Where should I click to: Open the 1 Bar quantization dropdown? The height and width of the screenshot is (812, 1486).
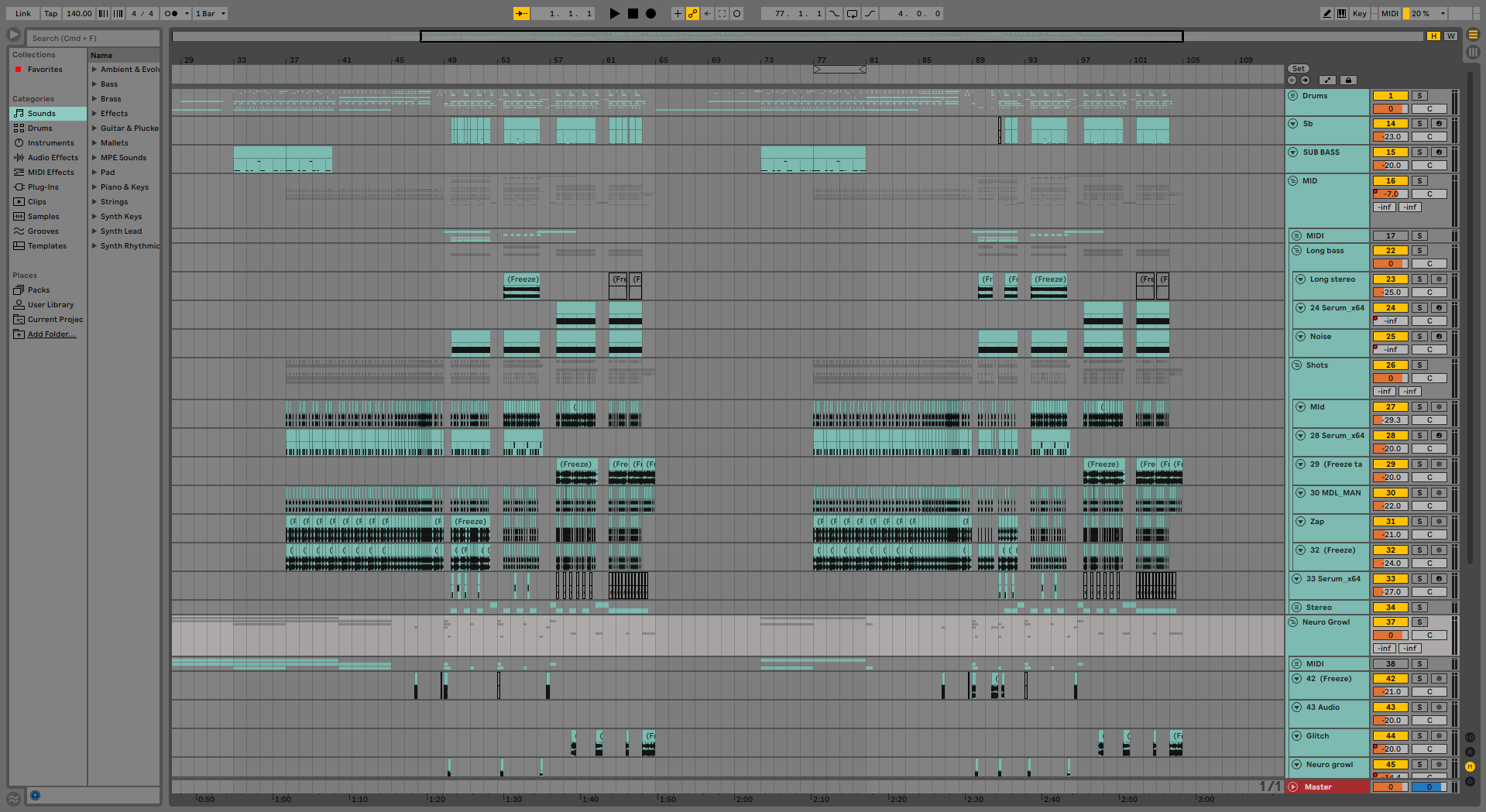pyautogui.click(x=210, y=13)
